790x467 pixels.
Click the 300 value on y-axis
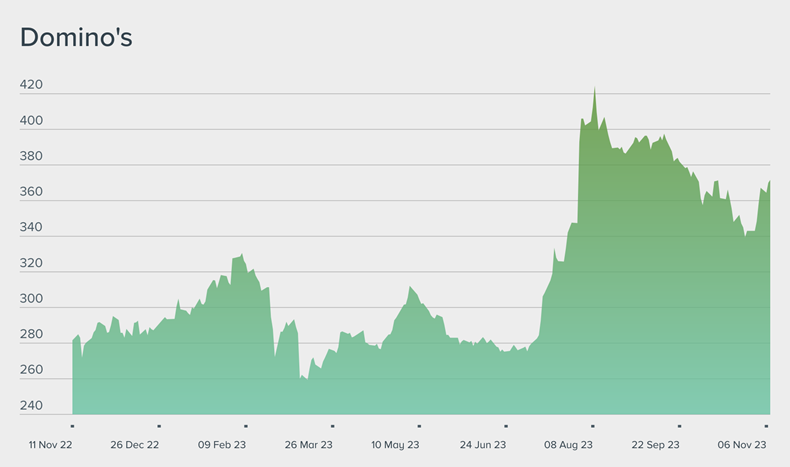click(x=31, y=300)
